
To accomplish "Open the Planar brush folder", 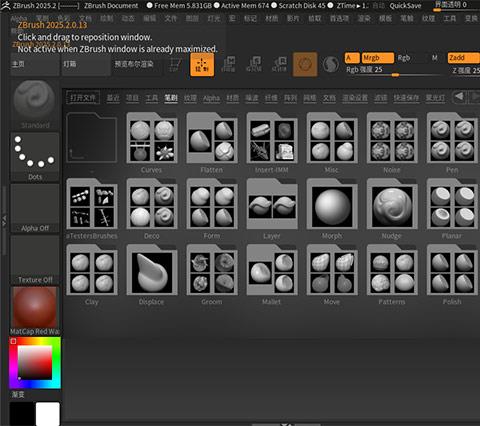I will (452, 204).
